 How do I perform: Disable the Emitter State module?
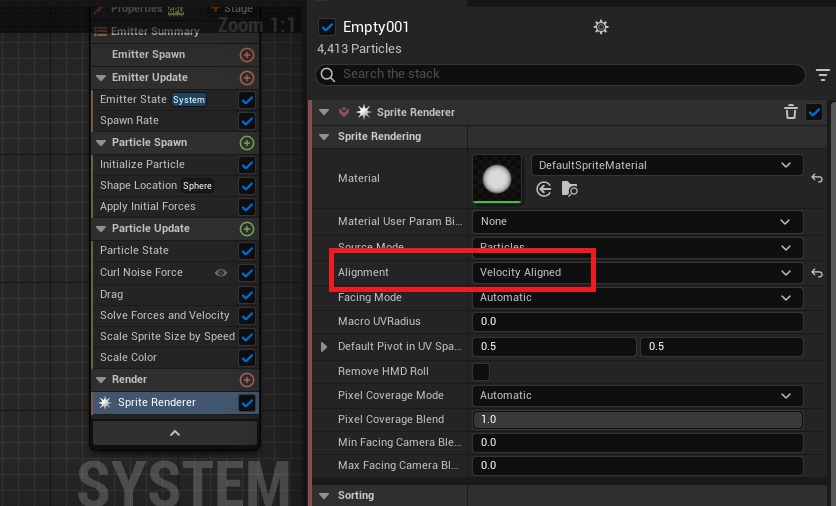coord(247,100)
